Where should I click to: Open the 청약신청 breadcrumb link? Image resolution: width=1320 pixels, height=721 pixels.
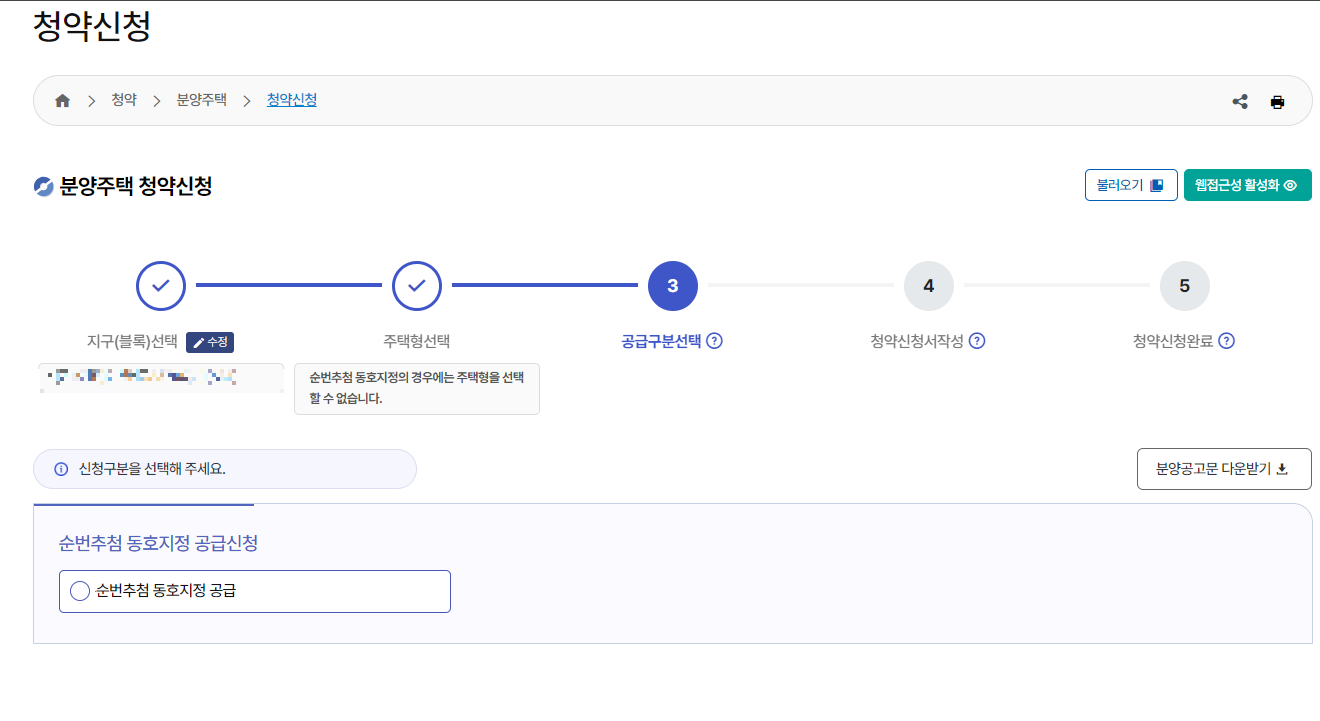(x=291, y=100)
